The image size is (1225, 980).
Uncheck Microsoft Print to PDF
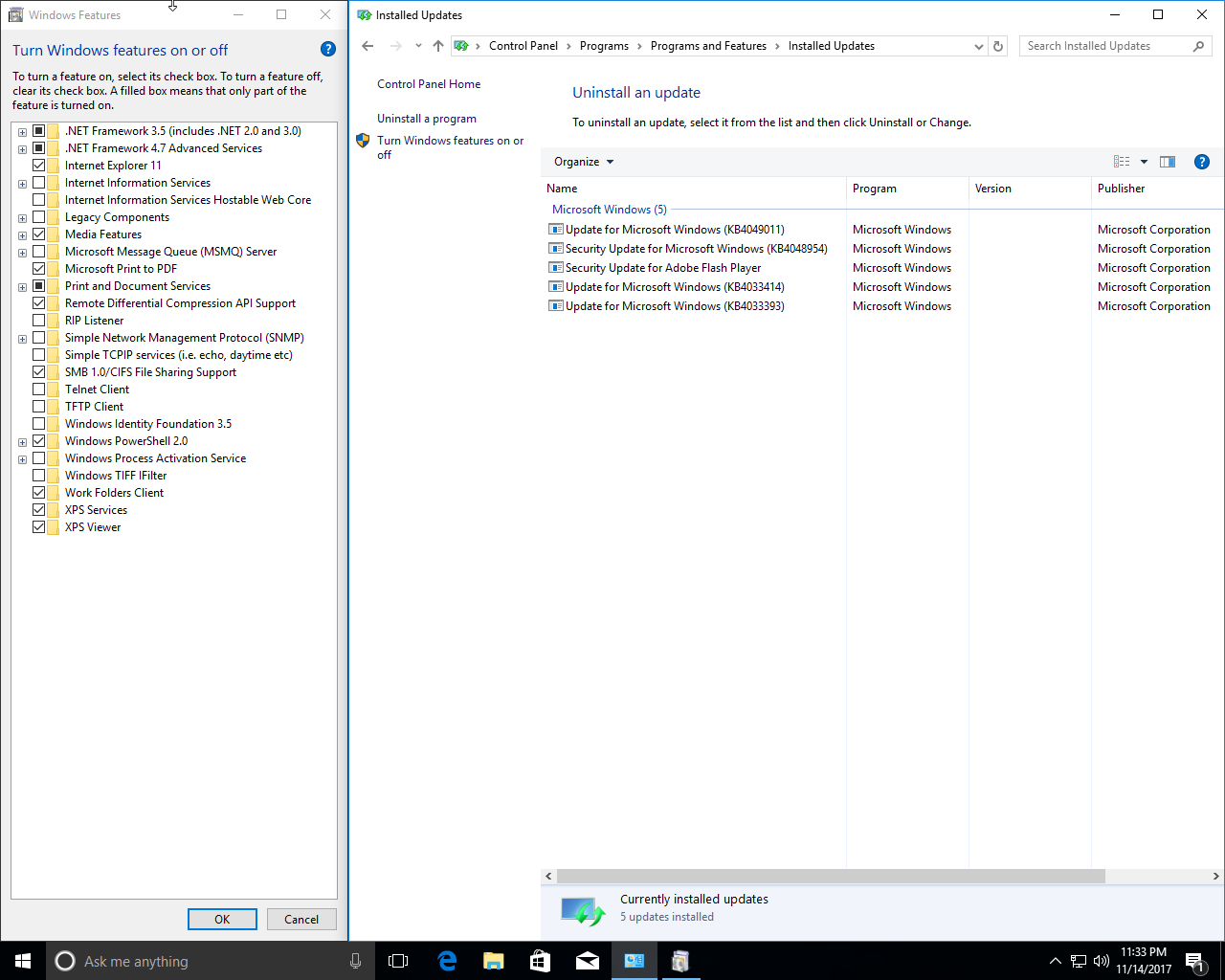[x=39, y=269]
